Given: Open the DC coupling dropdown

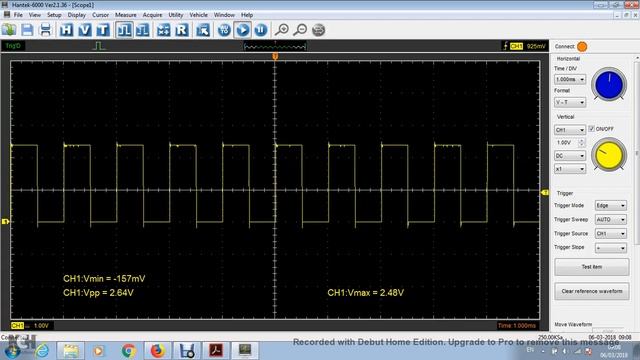Looking at the screenshot, I should pos(570,156).
